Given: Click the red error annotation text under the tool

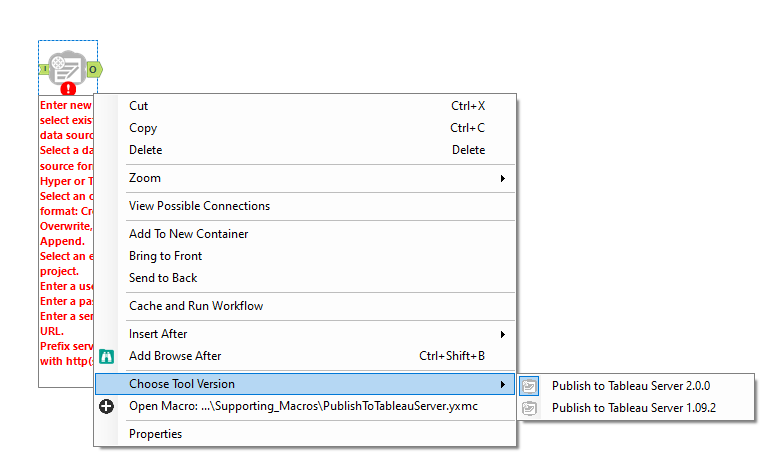Looking at the screenshot, I should [x=66, y=233].
